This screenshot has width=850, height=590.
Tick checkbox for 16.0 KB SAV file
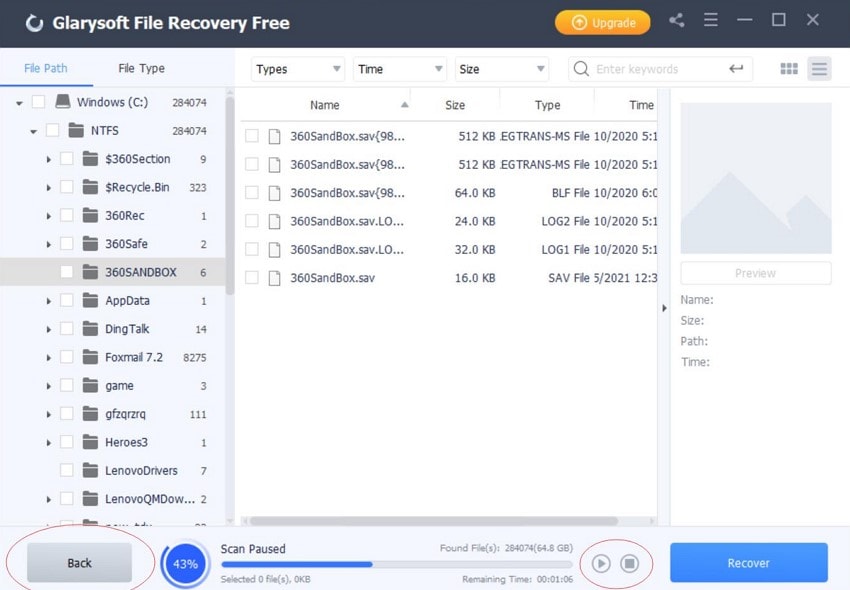click(x=252, y=278)
